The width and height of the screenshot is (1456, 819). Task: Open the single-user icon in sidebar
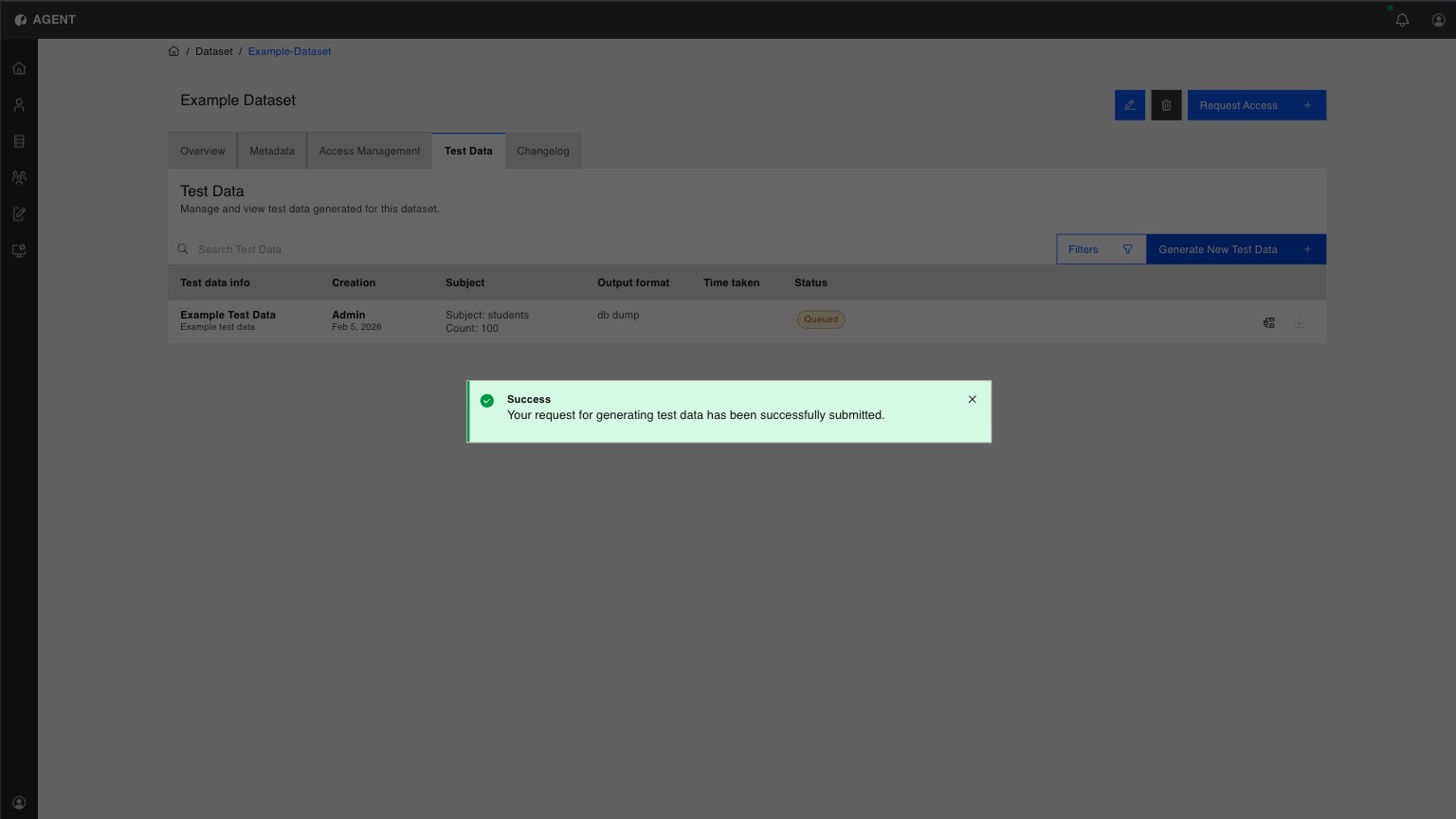[19, 105]
